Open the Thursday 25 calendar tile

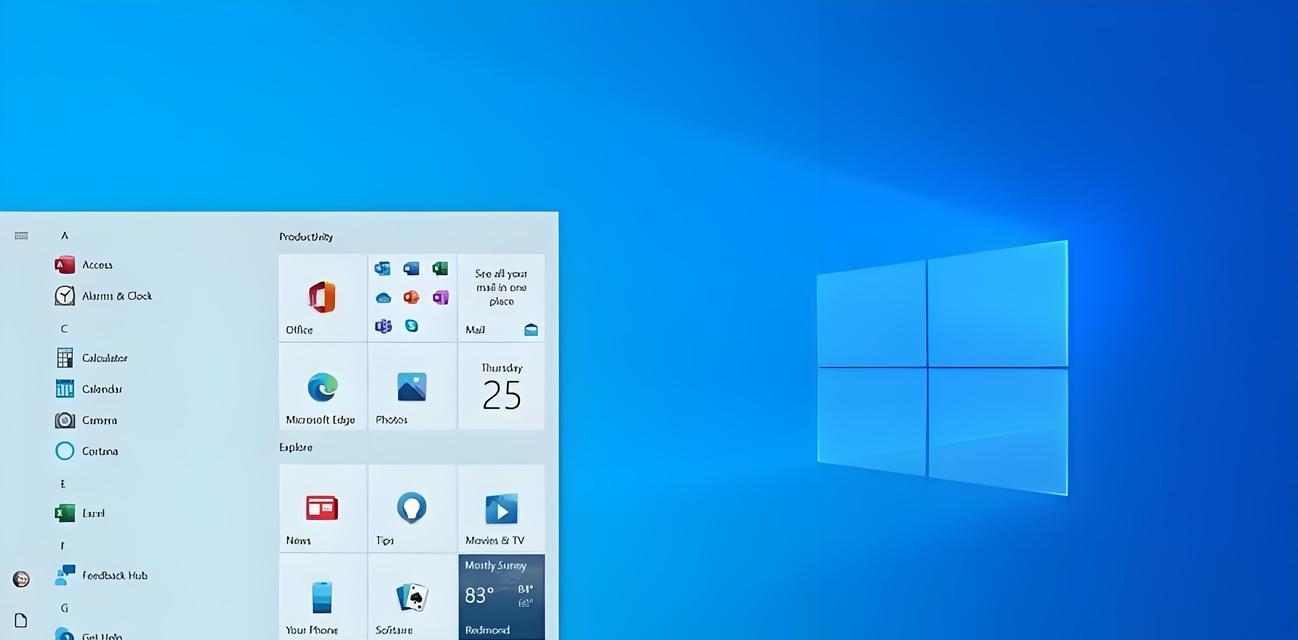[x=502, y=387]
